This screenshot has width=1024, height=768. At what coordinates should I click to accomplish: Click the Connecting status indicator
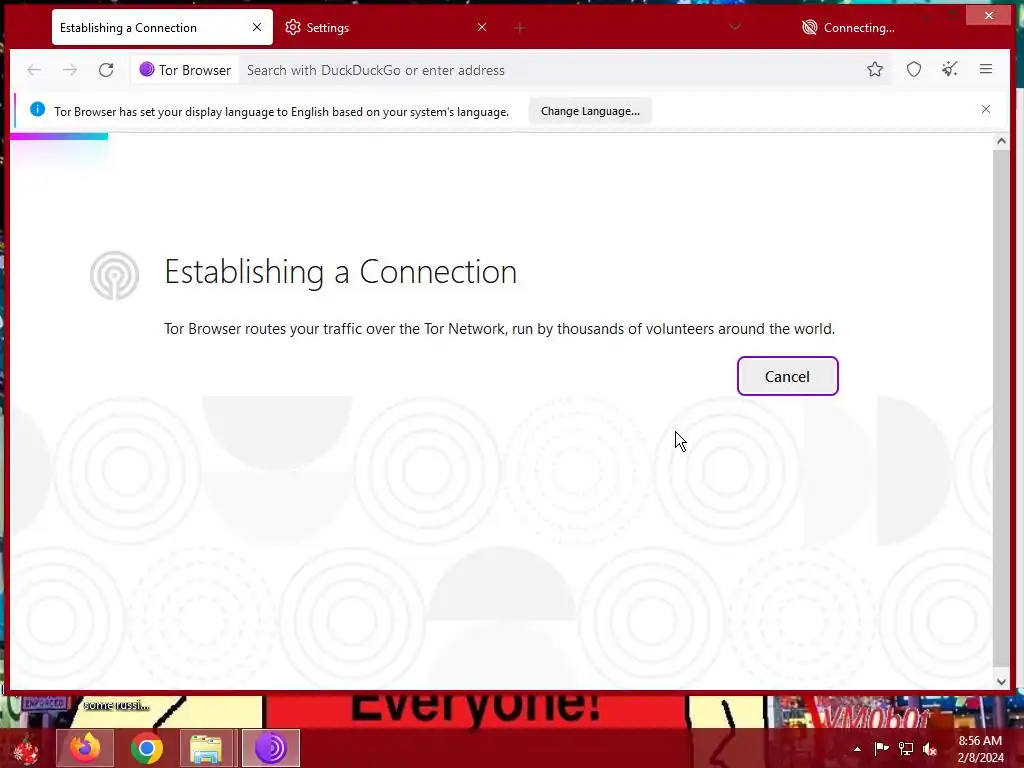coord(848,27)
